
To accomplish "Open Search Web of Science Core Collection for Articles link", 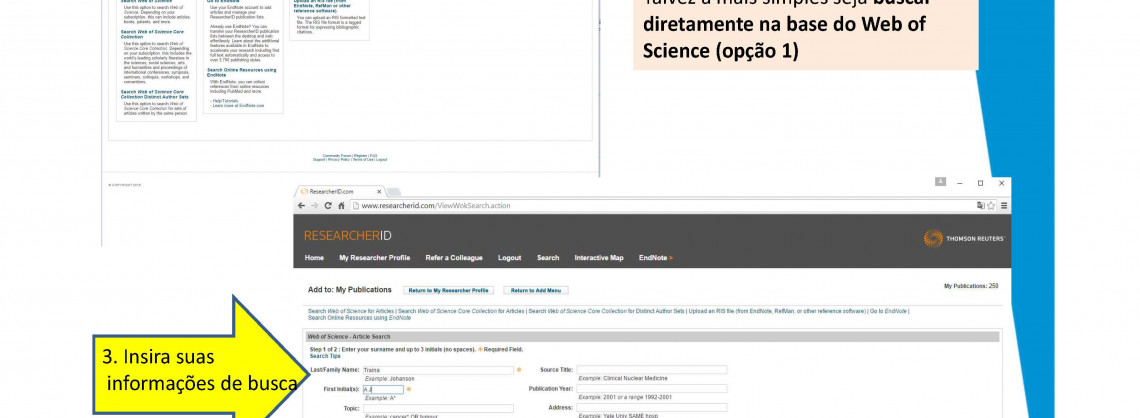I will point(461,311).
